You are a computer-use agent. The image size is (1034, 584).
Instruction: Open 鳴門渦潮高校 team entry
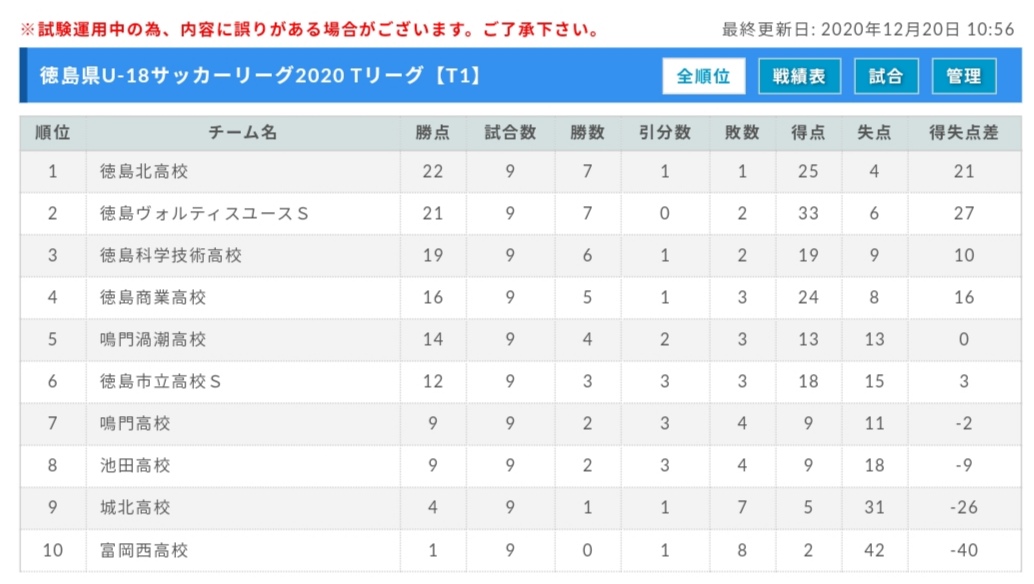pyautogui.click(x=153, y=339)
